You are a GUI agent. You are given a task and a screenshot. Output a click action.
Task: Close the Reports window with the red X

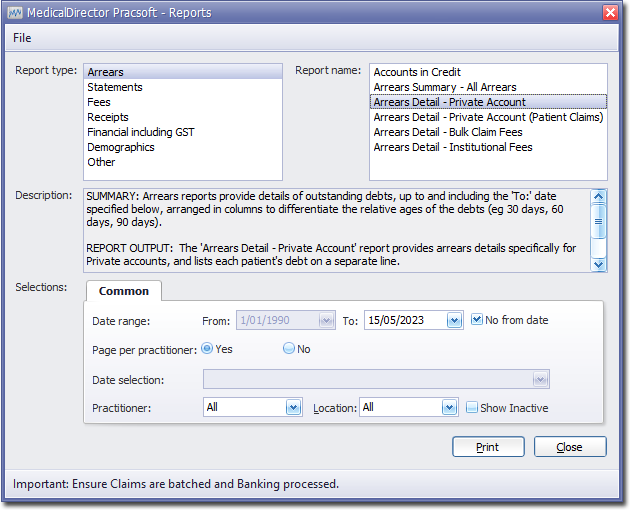(610, 12)
